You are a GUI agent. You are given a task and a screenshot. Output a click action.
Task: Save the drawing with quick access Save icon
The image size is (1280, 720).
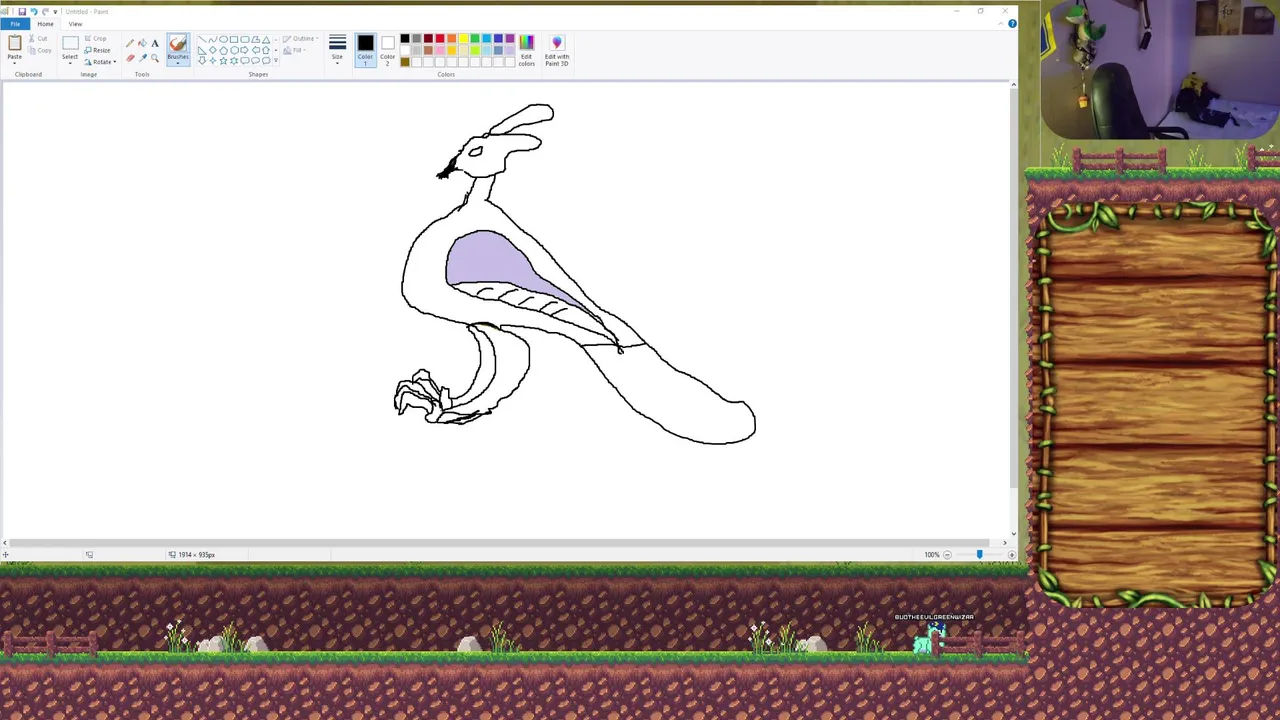tap(22, 12)
